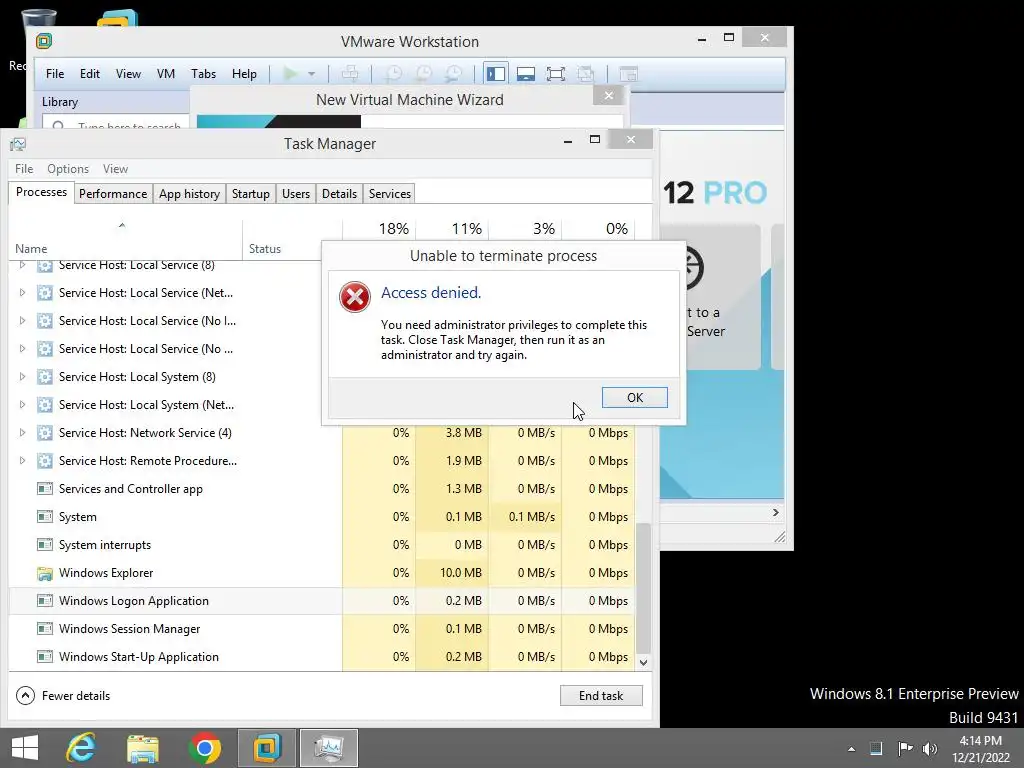Image resolution: width=1024 pixels, height=768 pixels.
Task: Open the Users tab
Action: 296,193
